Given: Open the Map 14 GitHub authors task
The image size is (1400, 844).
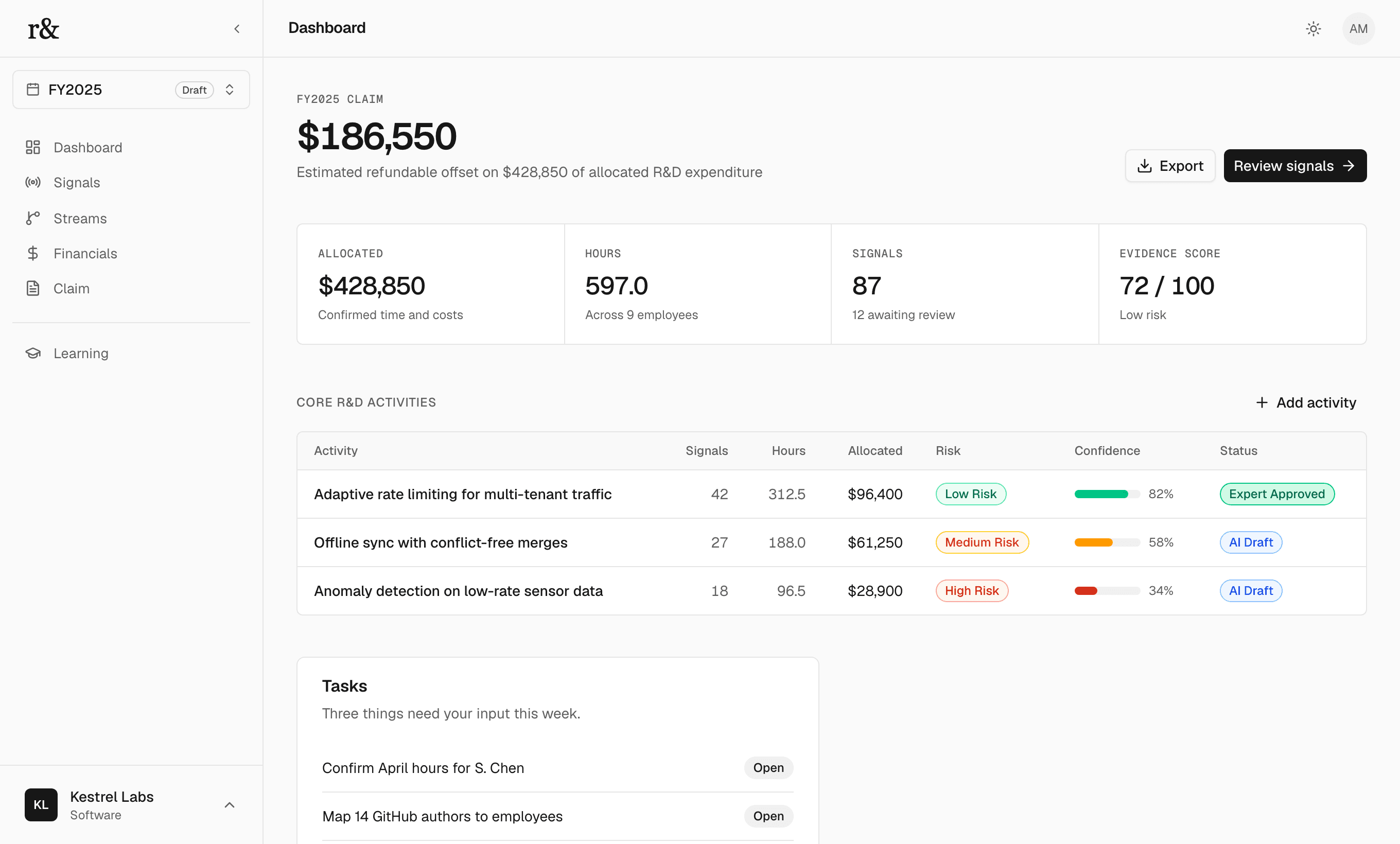Looking at the screenshot, I should click(557, 816).
